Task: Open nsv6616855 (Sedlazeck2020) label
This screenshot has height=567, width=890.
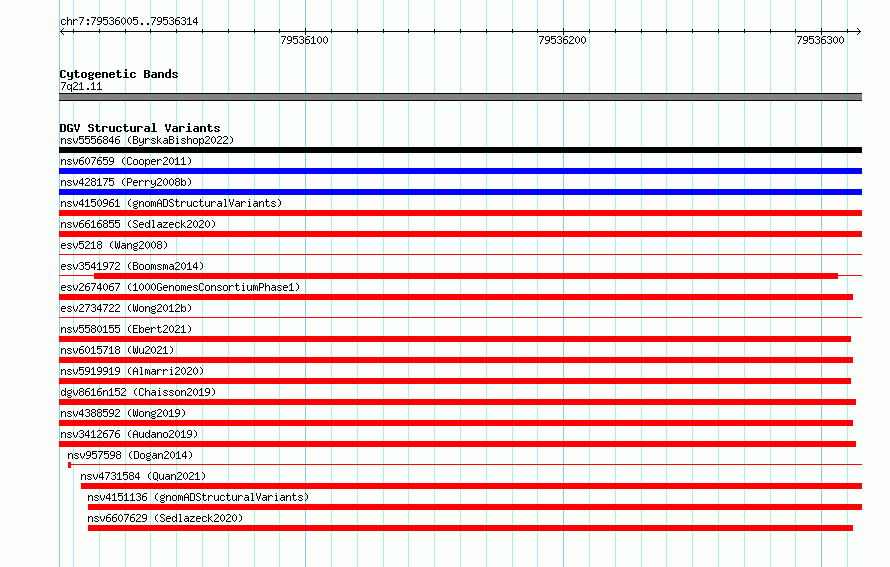Action: pos(138,224)
